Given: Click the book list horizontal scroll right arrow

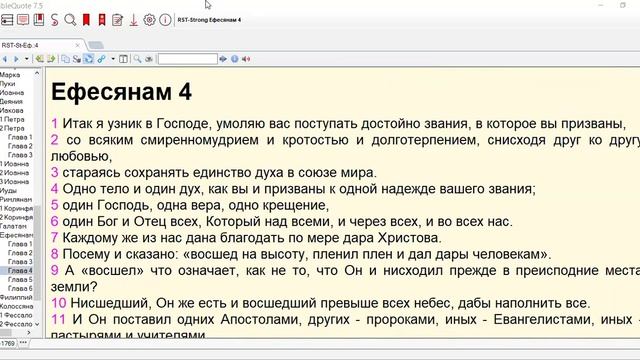Looking at the screenshot, I should pyautogui.click(x=29, y=333).
